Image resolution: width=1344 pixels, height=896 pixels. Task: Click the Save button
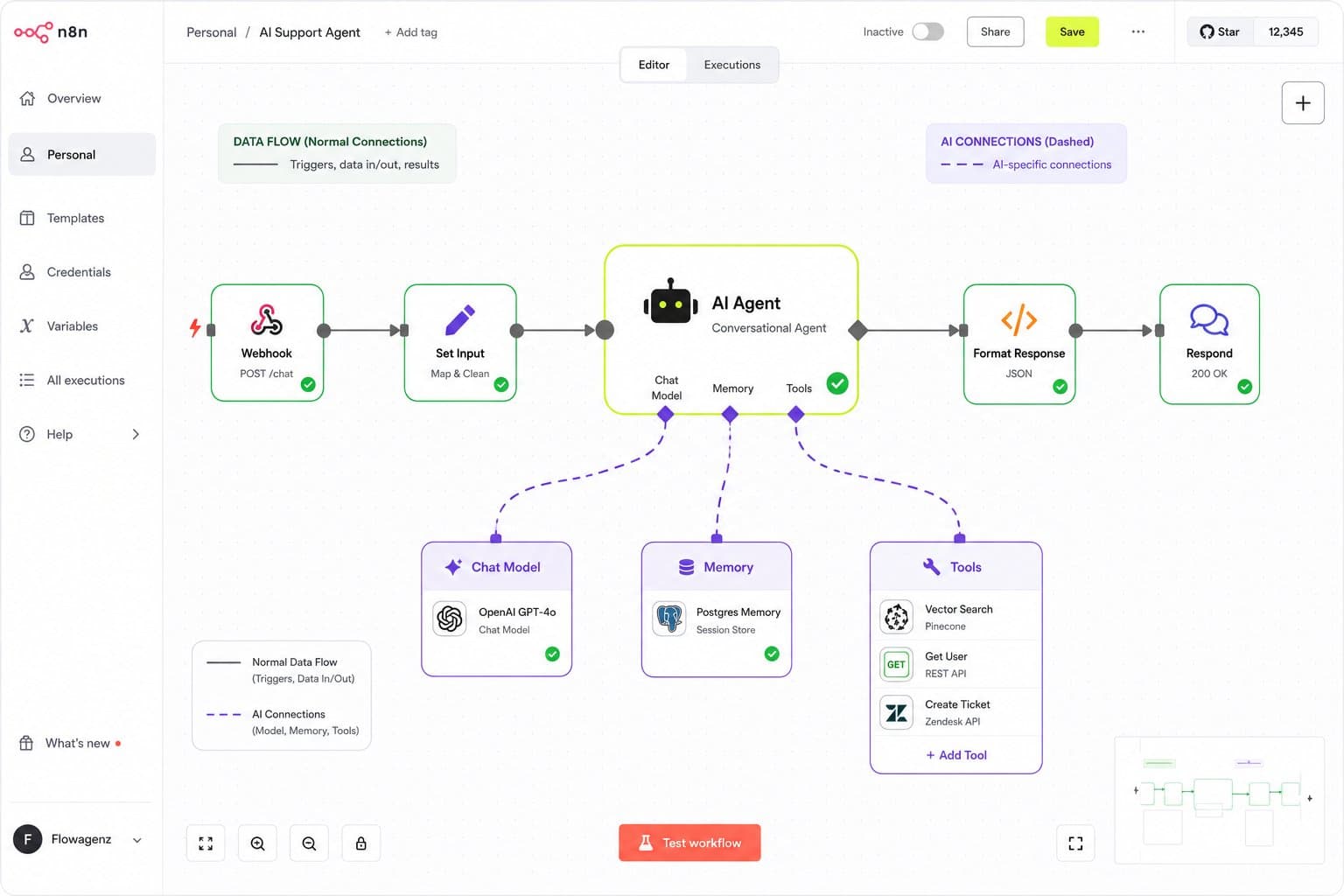[1072, 31]
